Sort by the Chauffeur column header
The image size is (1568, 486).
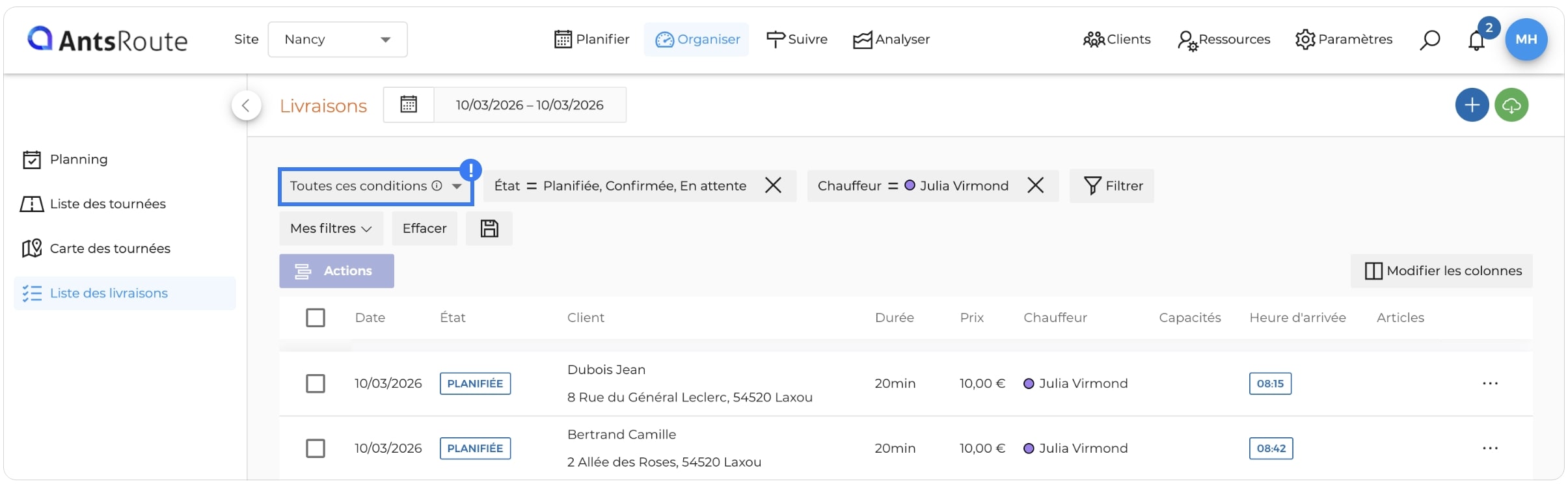1055,318
